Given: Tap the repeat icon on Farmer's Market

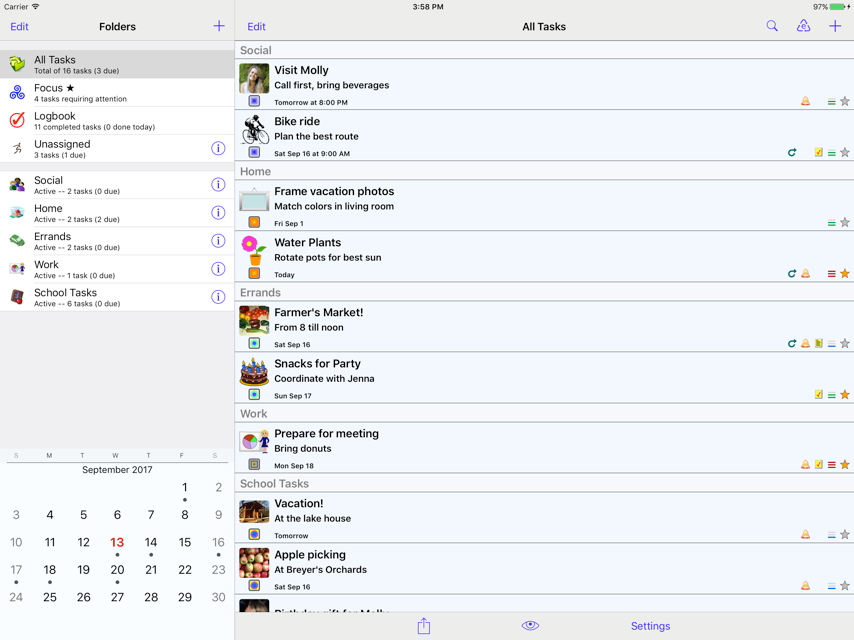Looking at the screenshot, I should click(792, 344).
